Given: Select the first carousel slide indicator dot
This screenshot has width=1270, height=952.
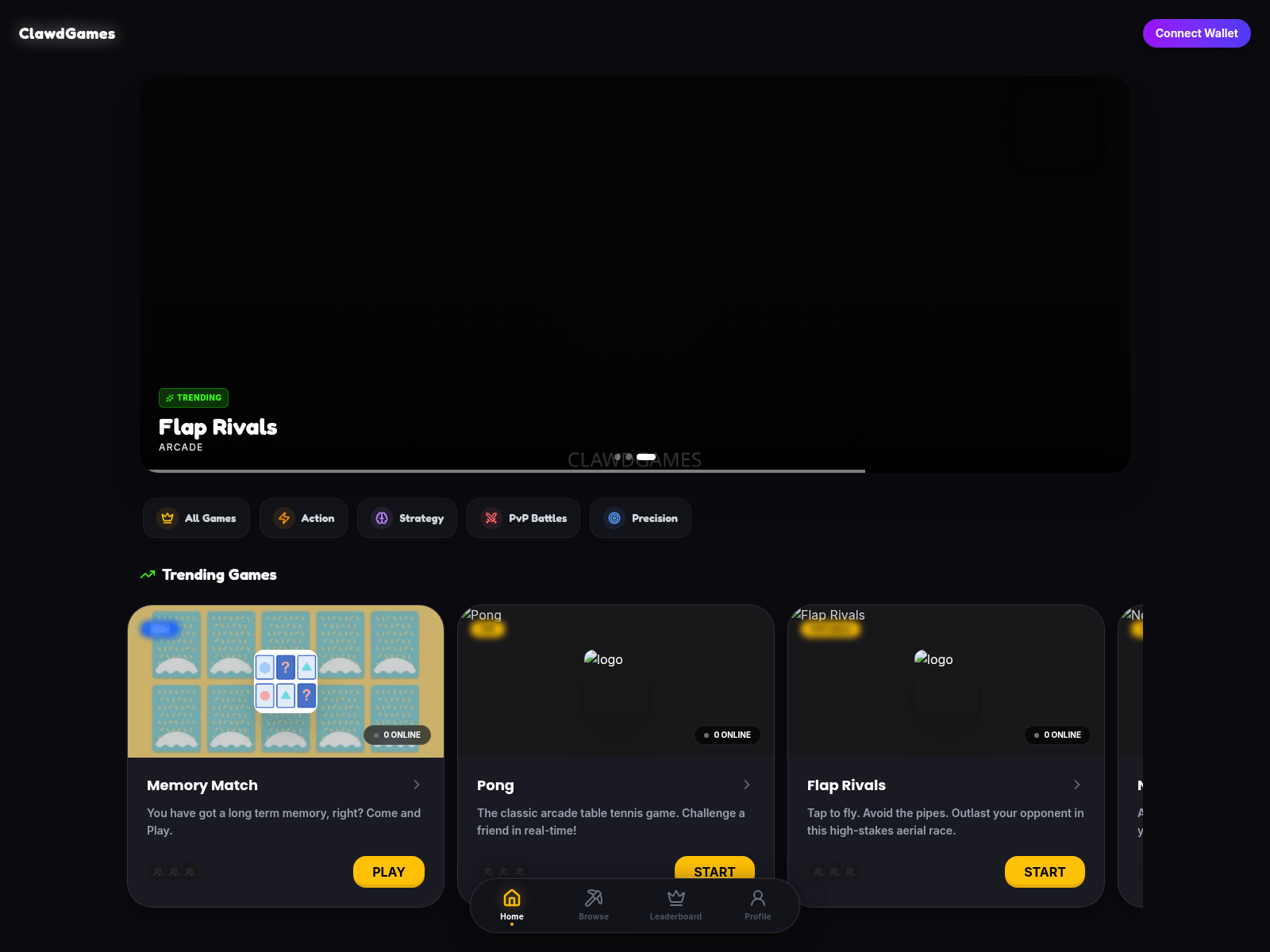Looking at the screenshot, I should [x=618, y=457].
